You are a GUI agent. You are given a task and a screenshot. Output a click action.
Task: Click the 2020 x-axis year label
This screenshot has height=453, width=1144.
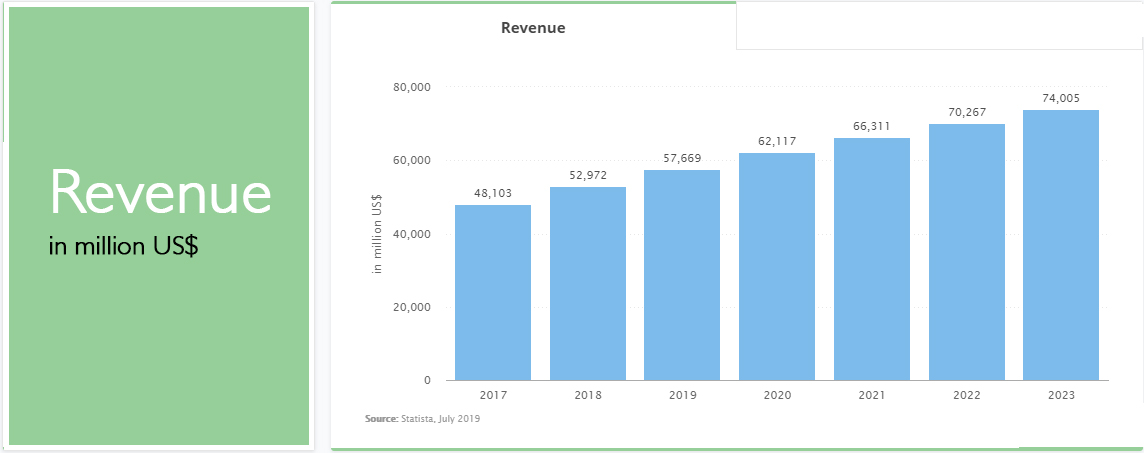point(777,395)
